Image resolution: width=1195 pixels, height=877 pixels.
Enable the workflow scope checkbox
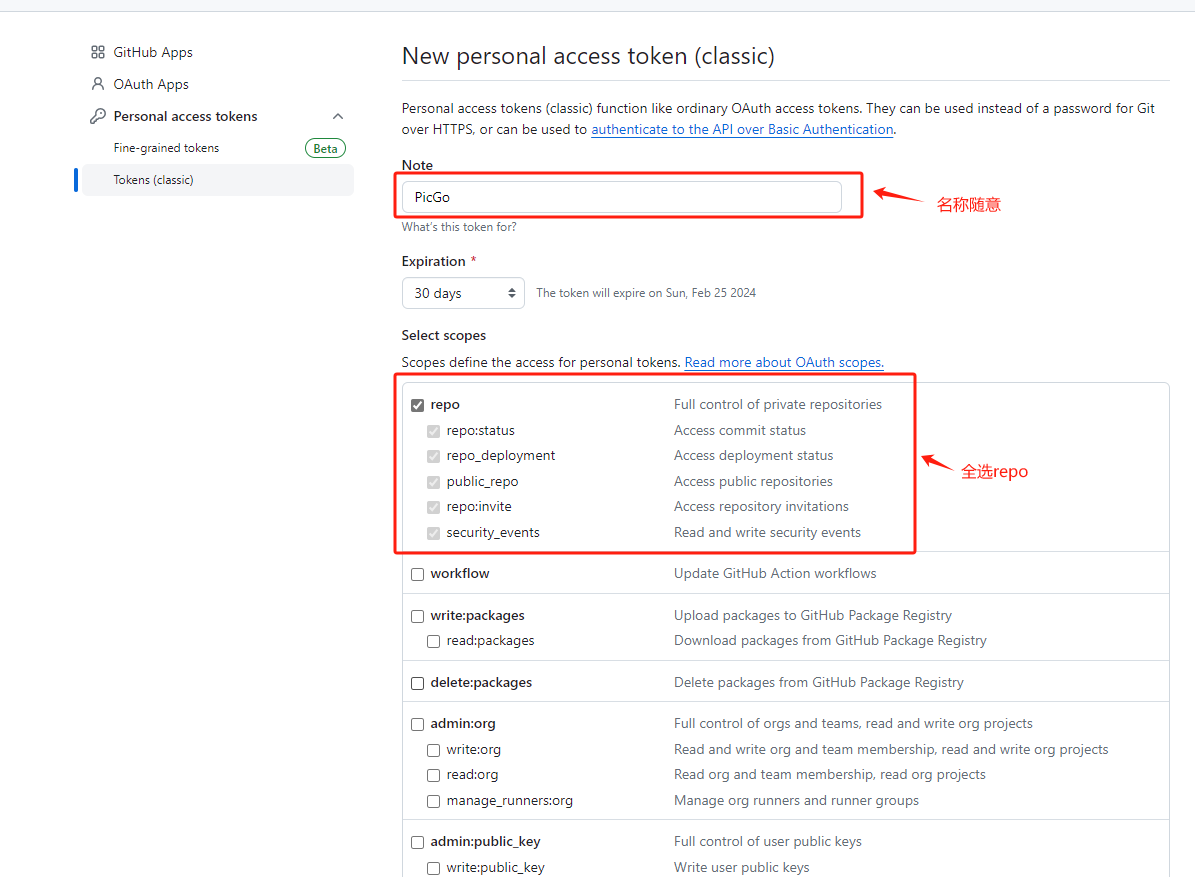tap(418, 574)
